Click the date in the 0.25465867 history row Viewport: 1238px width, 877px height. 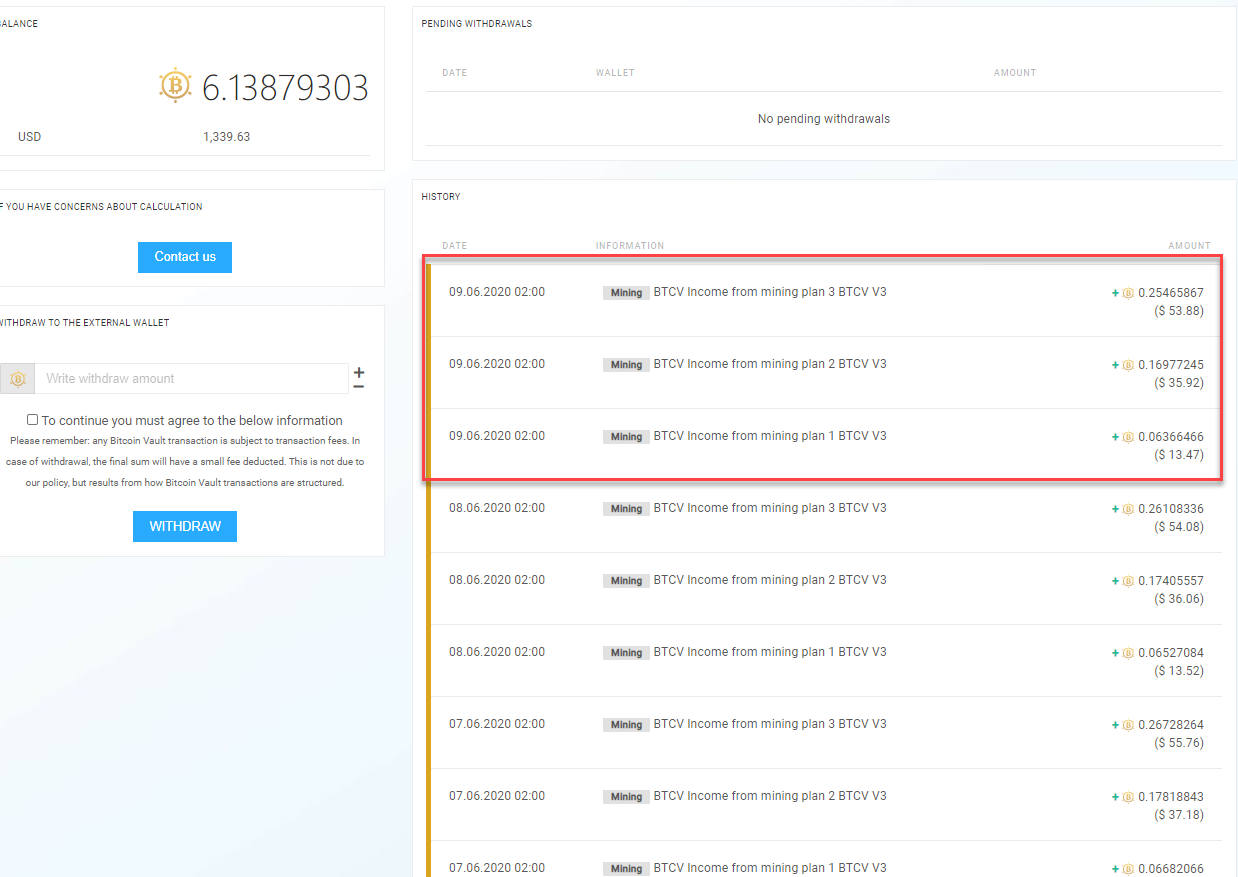pyautogui.click(x=497, y=292)
